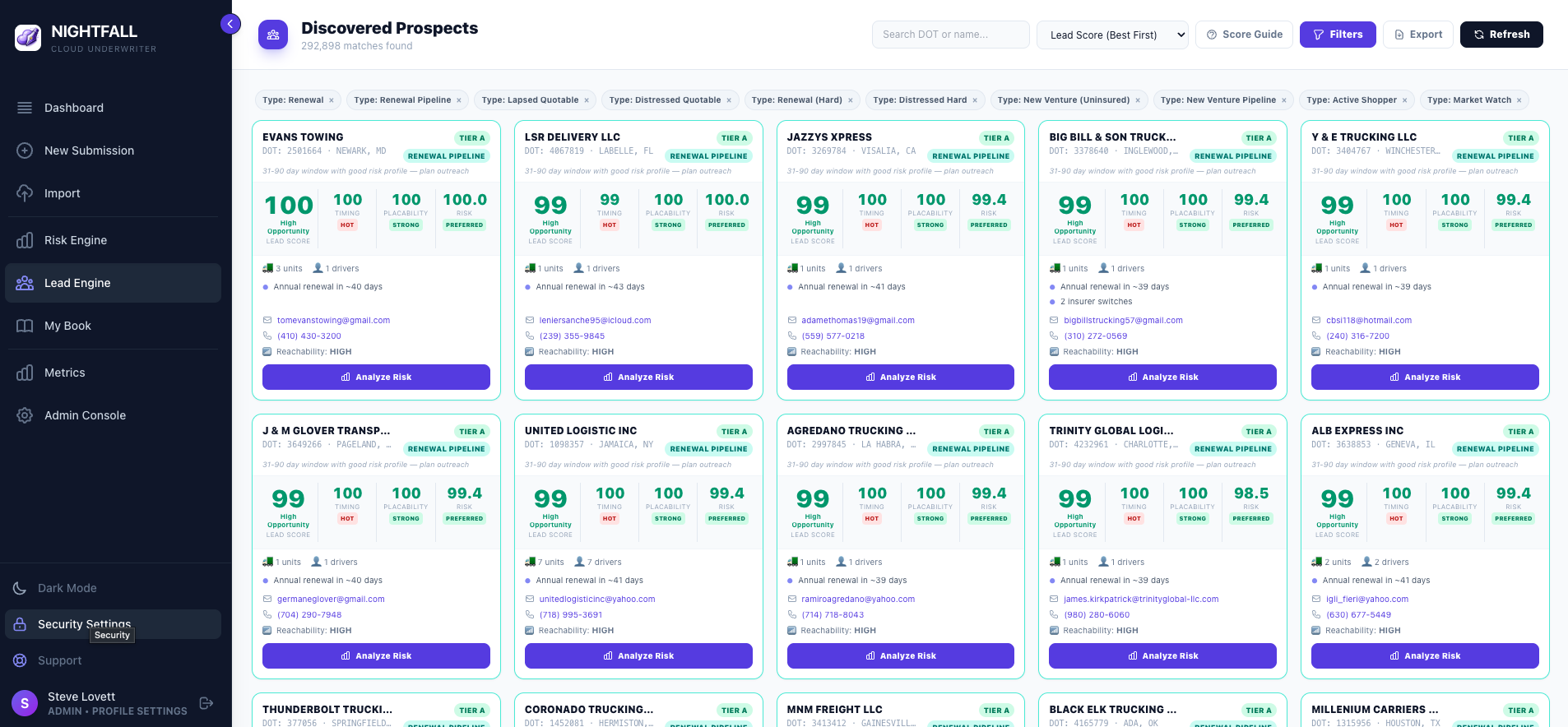This screenshot has height=727, width=1568.
Task: Click Trinity Global Logi... card title
Action: 1111,431
